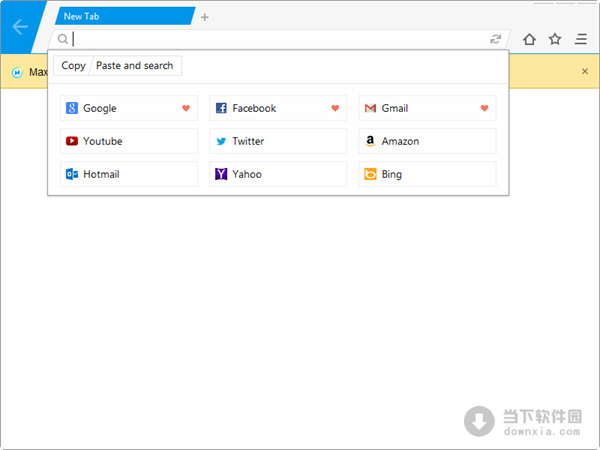Toggle the heart favorite on Facebook
Screen dimensions: 600x450
point(335,108)
